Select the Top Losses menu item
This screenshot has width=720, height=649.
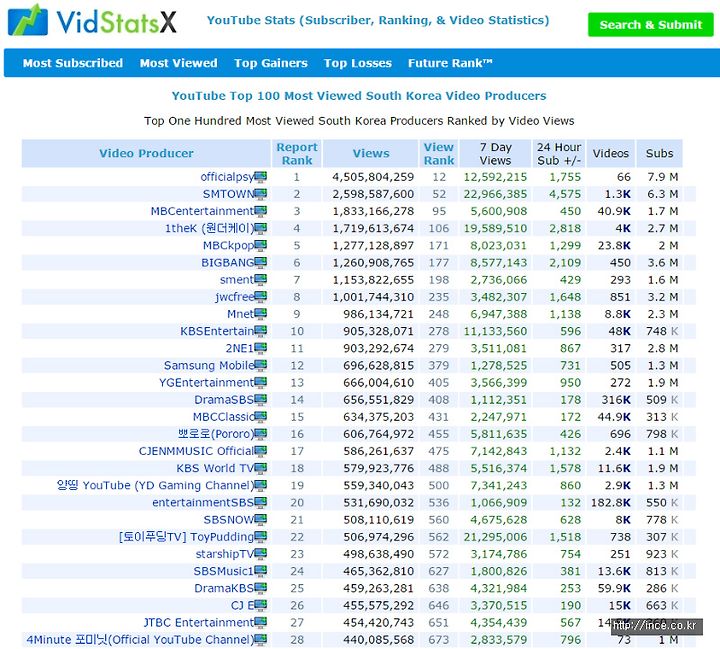click(358, 63)
